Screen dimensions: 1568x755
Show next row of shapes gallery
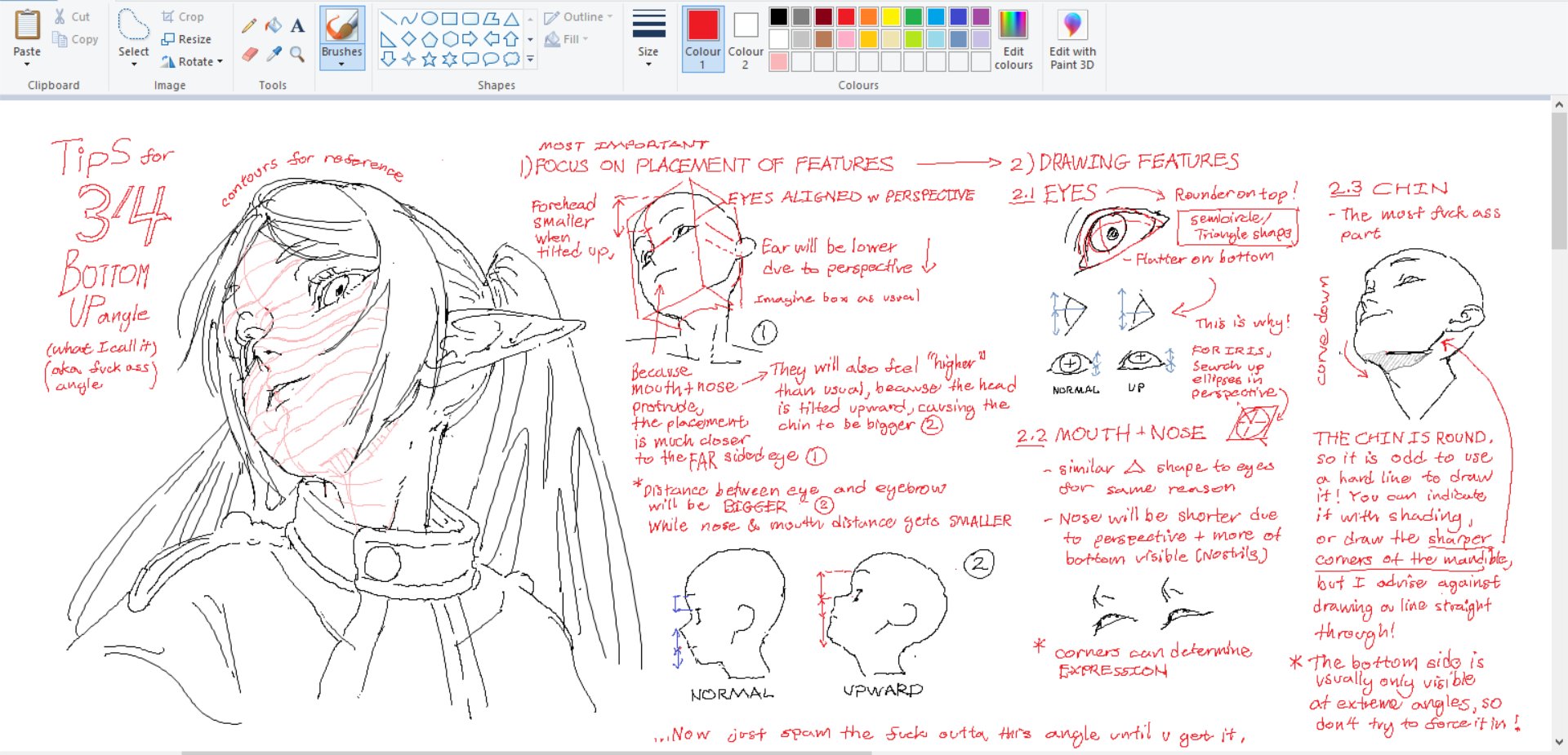point(531,38)
